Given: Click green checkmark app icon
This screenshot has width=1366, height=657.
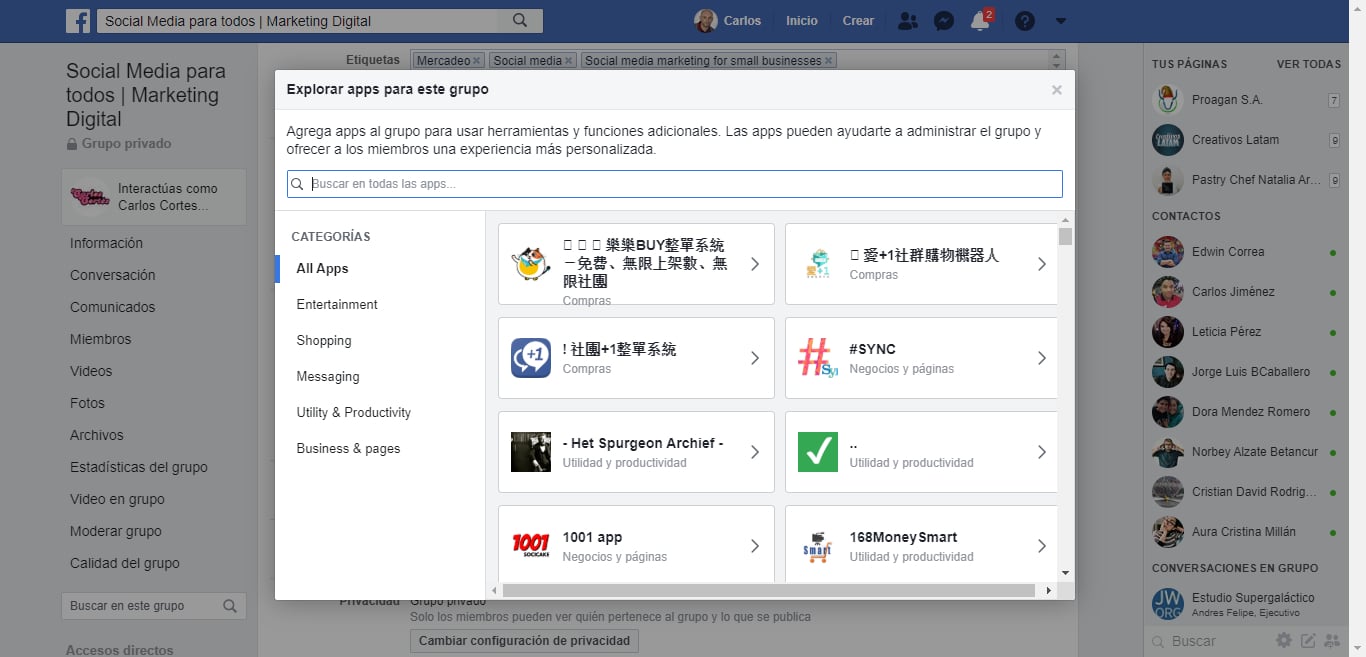Looking at the screenshot, I should (x=818, y=452).
